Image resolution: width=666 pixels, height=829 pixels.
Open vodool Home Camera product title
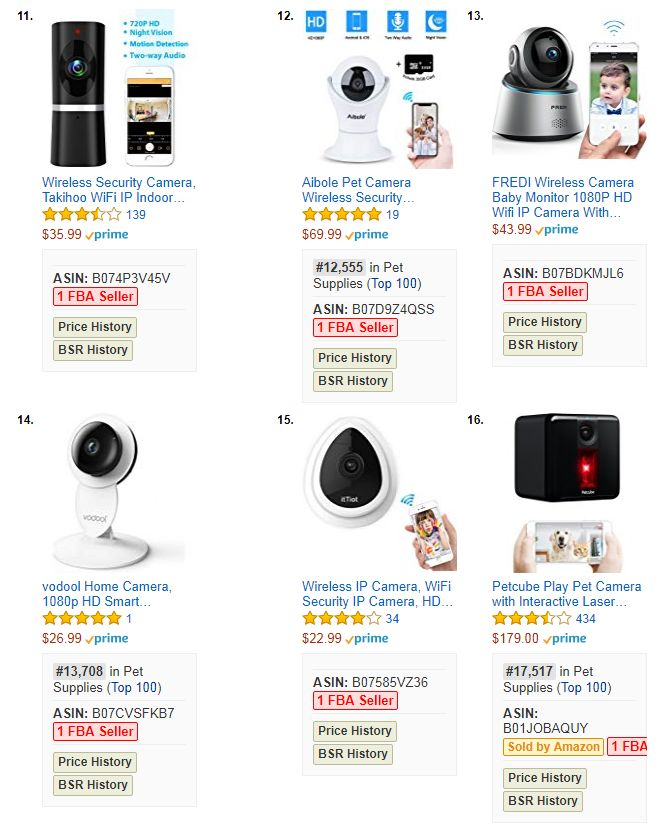pyautogui.click(x=107, y=594)
